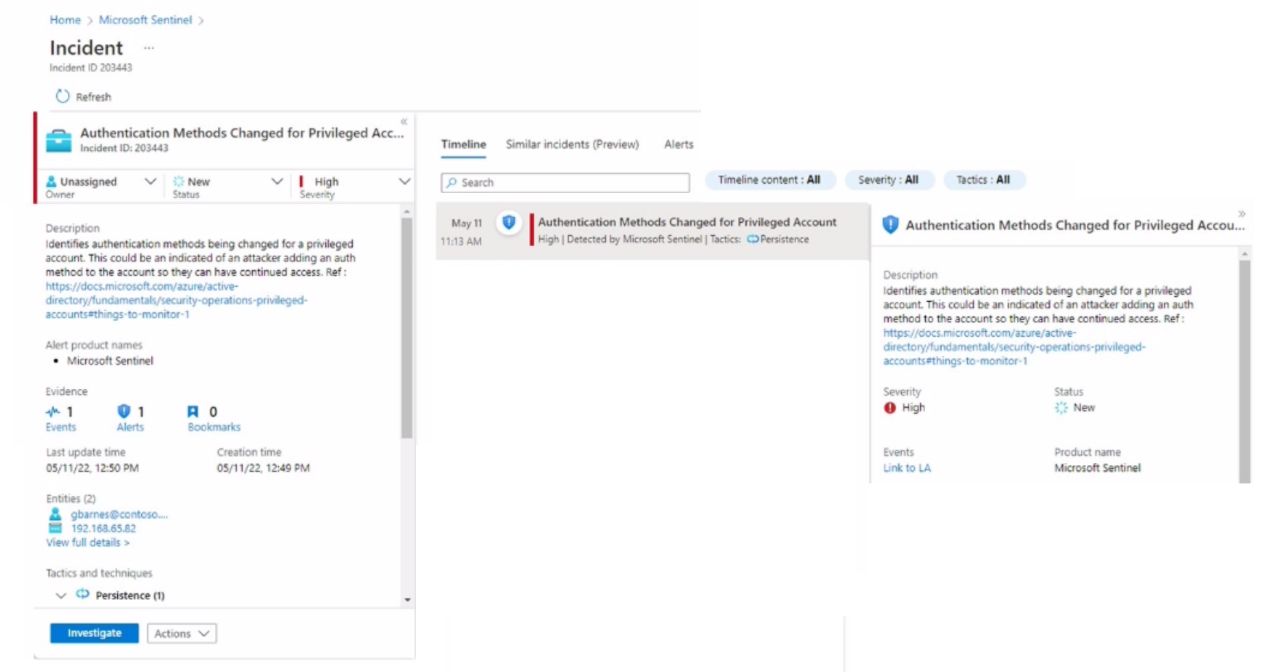Click the gbarnes user entity icon
This screenshot has height=672, width=1267.
tap(55, 514)
